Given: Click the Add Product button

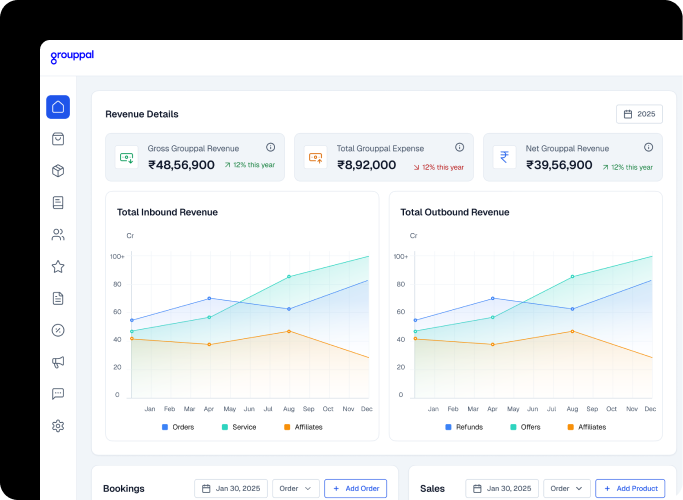Looking at the screenshot, I should point(630,489).
